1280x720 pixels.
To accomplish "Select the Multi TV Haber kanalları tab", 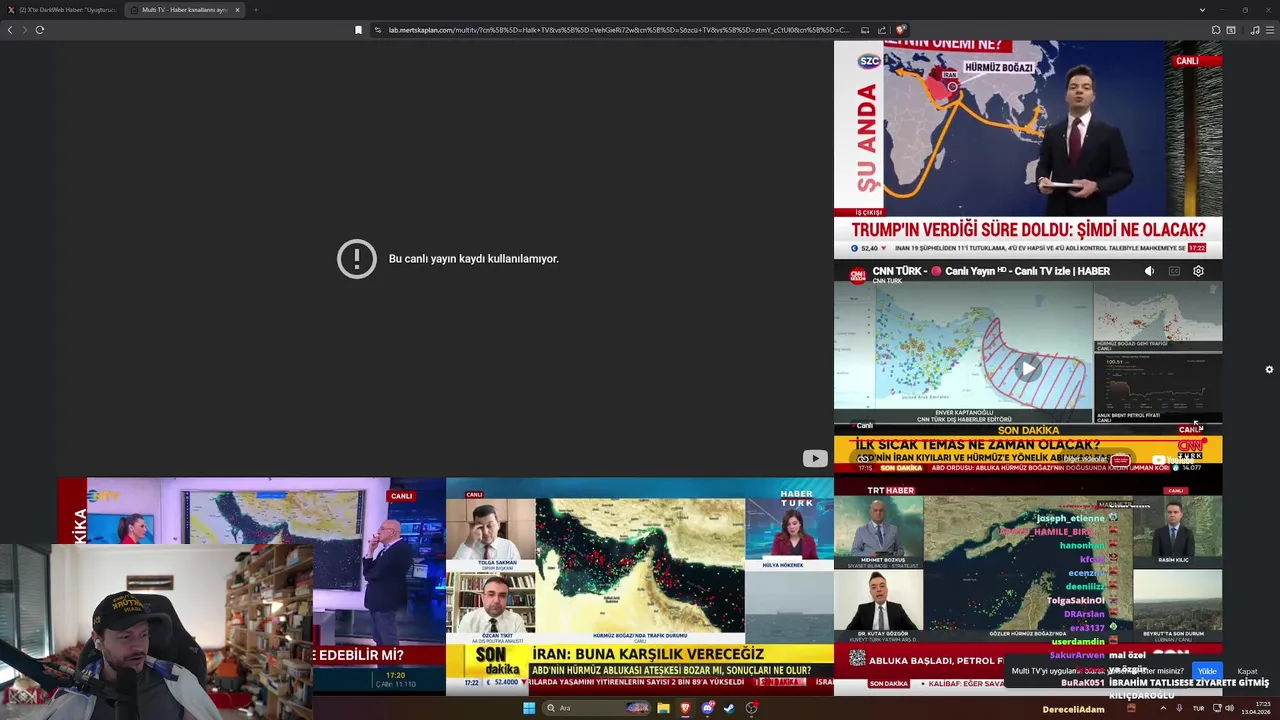I will (x=185, y=10).
